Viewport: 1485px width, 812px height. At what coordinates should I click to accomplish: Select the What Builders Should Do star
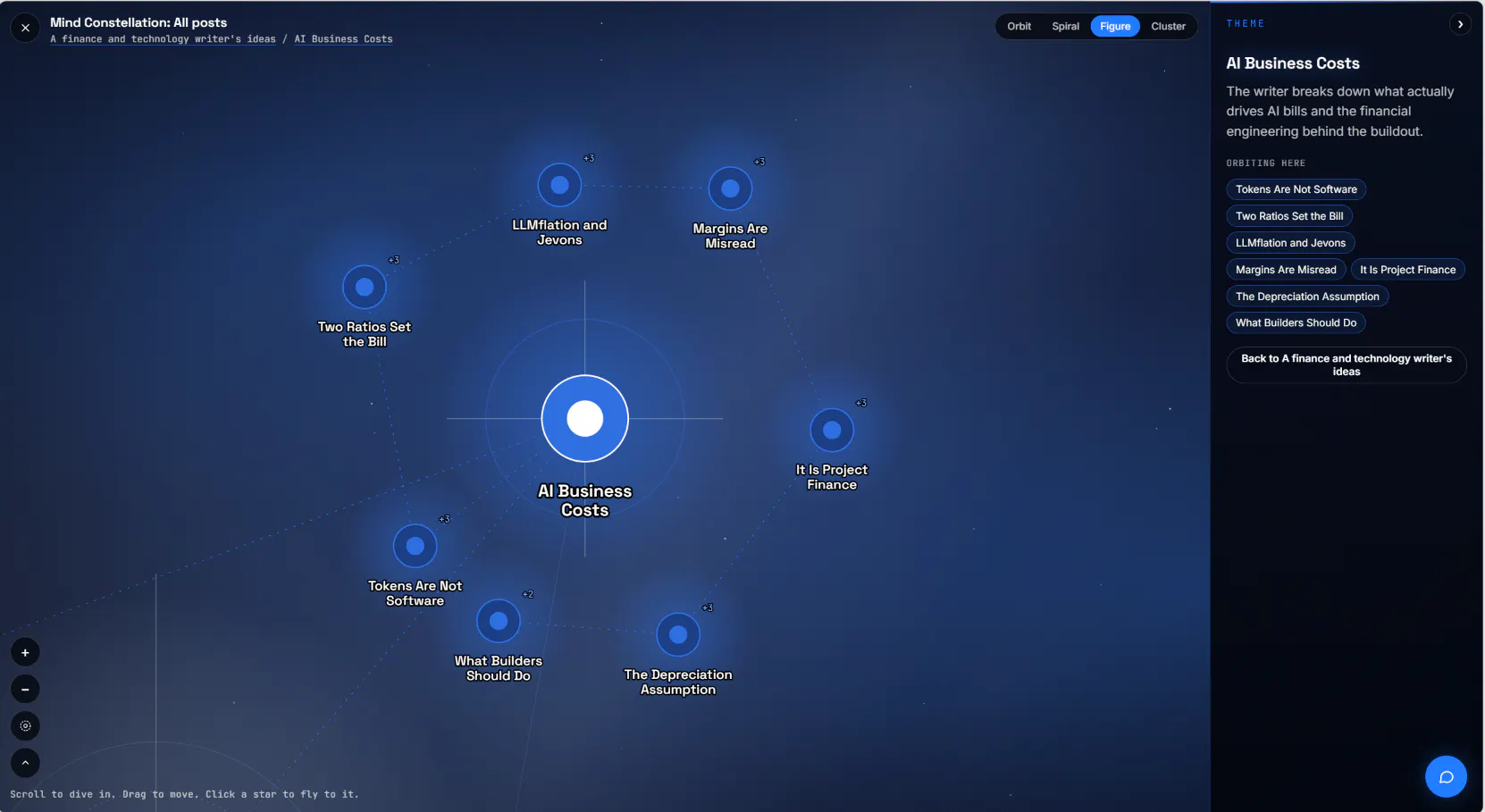(x=499, y=621)
